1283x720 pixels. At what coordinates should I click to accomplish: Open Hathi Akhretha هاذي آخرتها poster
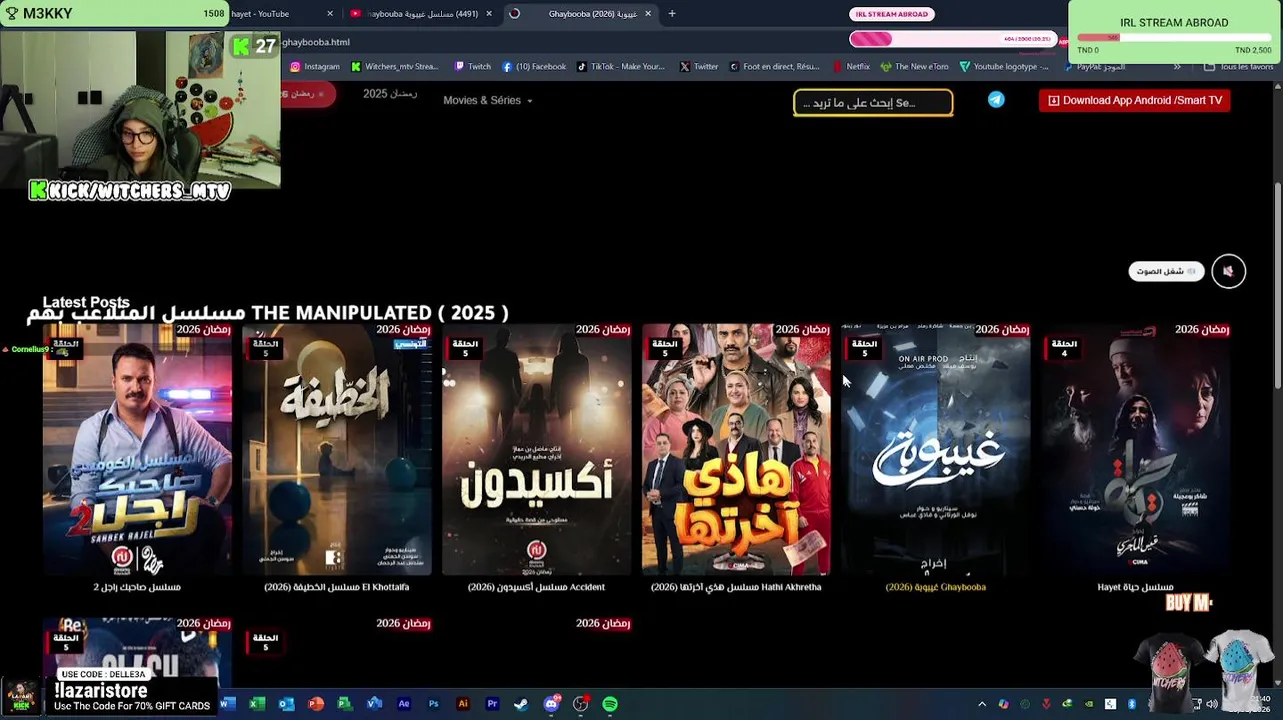(736, 449)
